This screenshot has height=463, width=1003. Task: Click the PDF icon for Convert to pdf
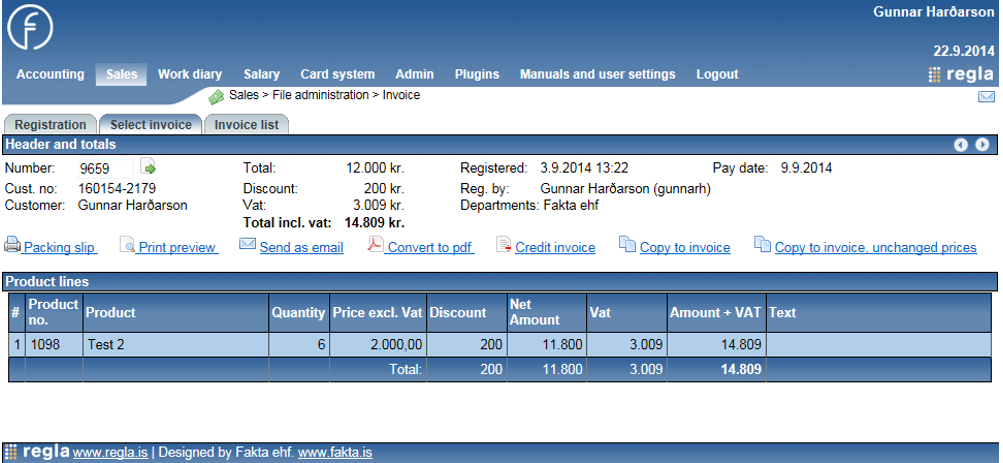(x=375, y=245)
